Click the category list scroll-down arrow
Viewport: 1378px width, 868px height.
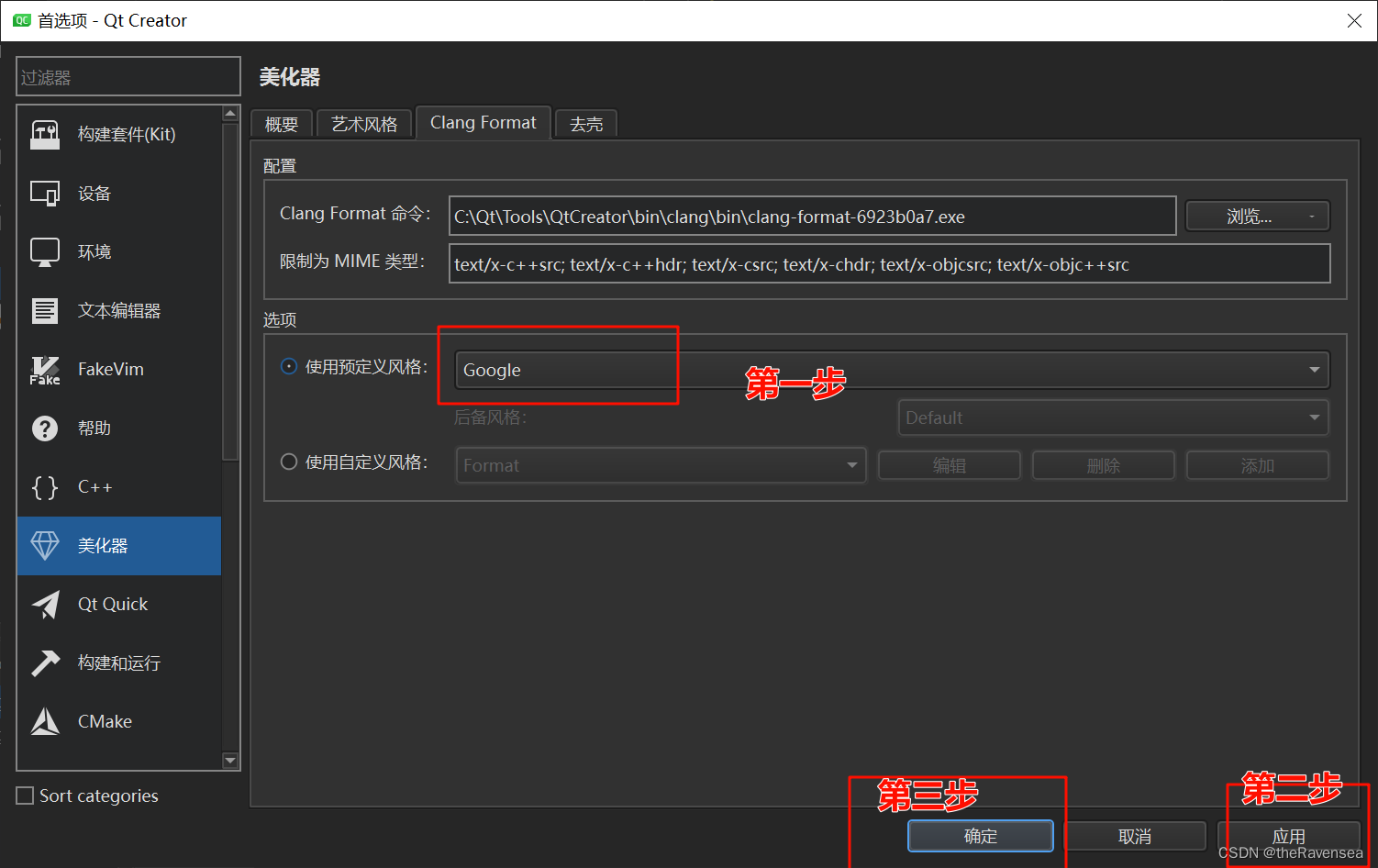pos(230,761)
